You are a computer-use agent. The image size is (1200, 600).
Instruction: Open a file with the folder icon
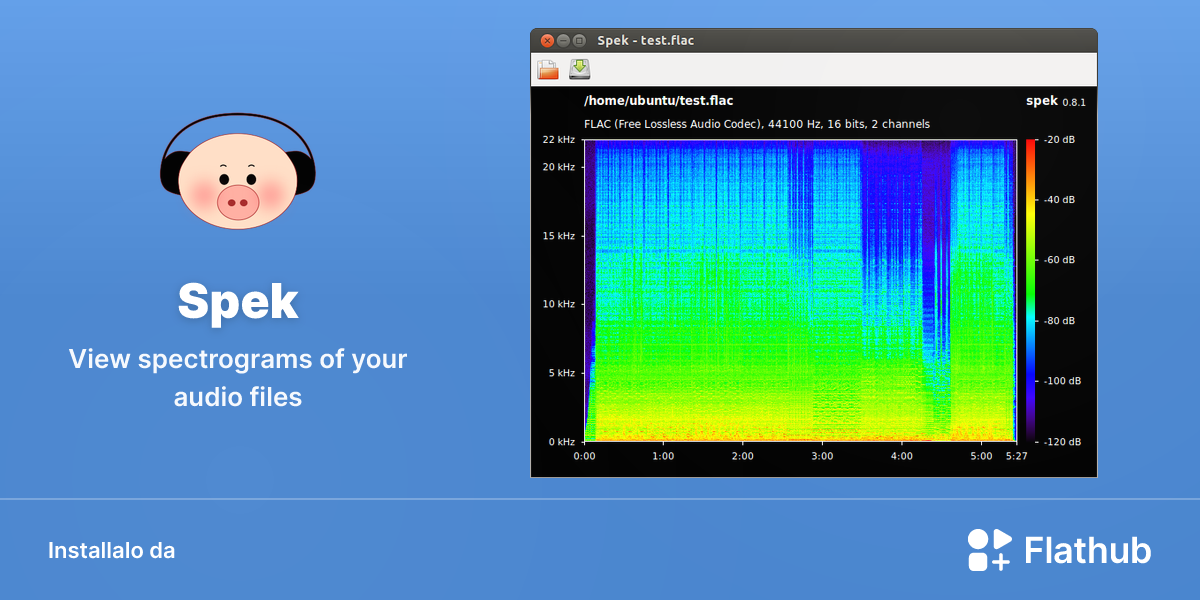click(x=547, y=69)
